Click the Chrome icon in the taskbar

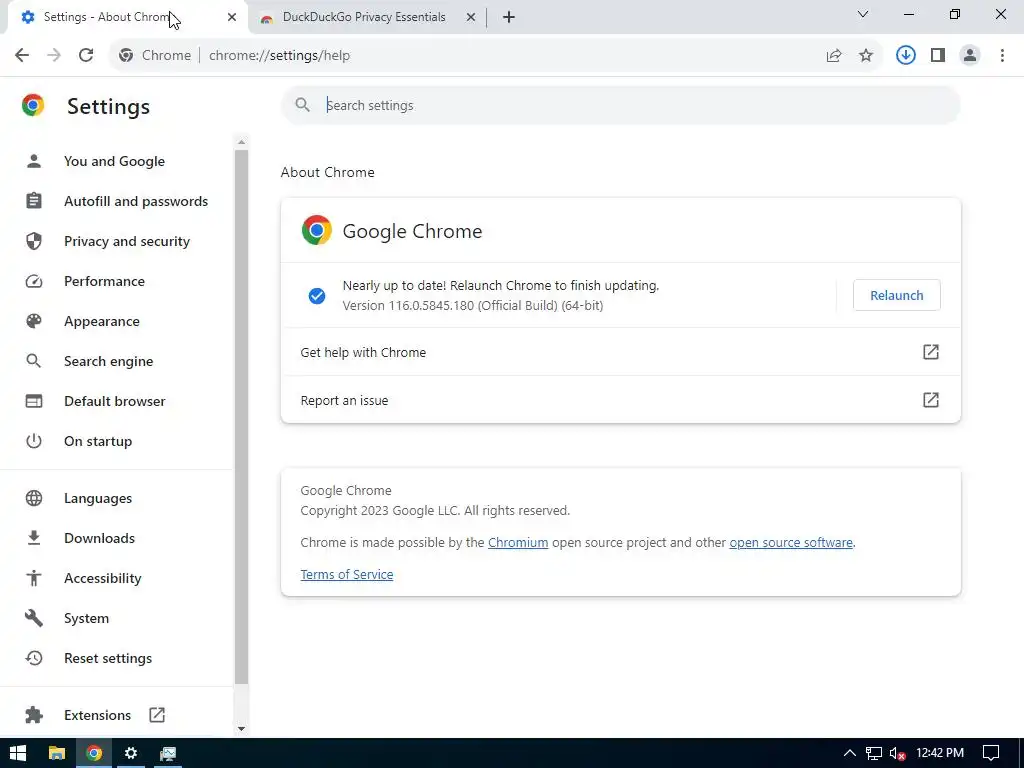tap(94, 753)
